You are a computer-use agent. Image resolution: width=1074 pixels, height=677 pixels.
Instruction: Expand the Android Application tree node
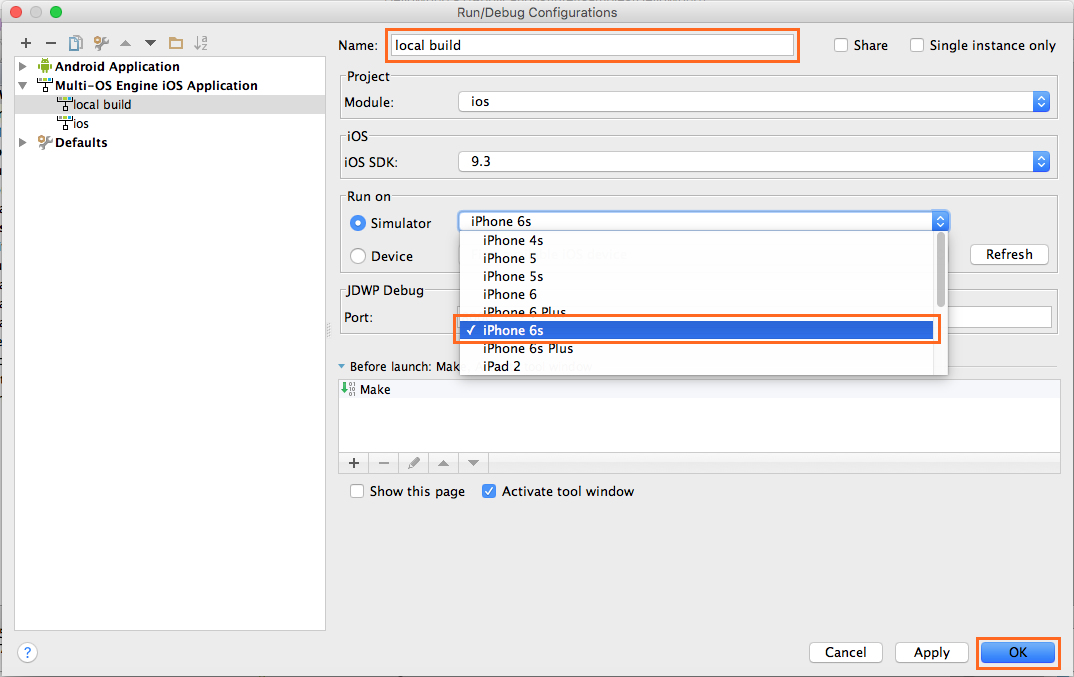pyautogui.click(x=23, y=66)
